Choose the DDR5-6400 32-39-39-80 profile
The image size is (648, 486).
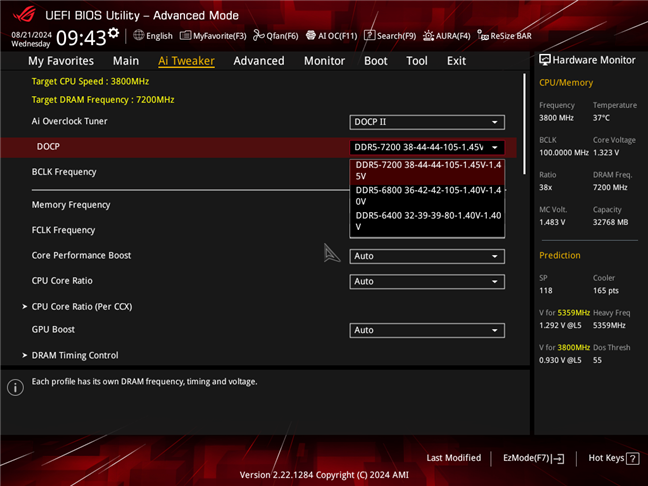click(x=428, y=220)
